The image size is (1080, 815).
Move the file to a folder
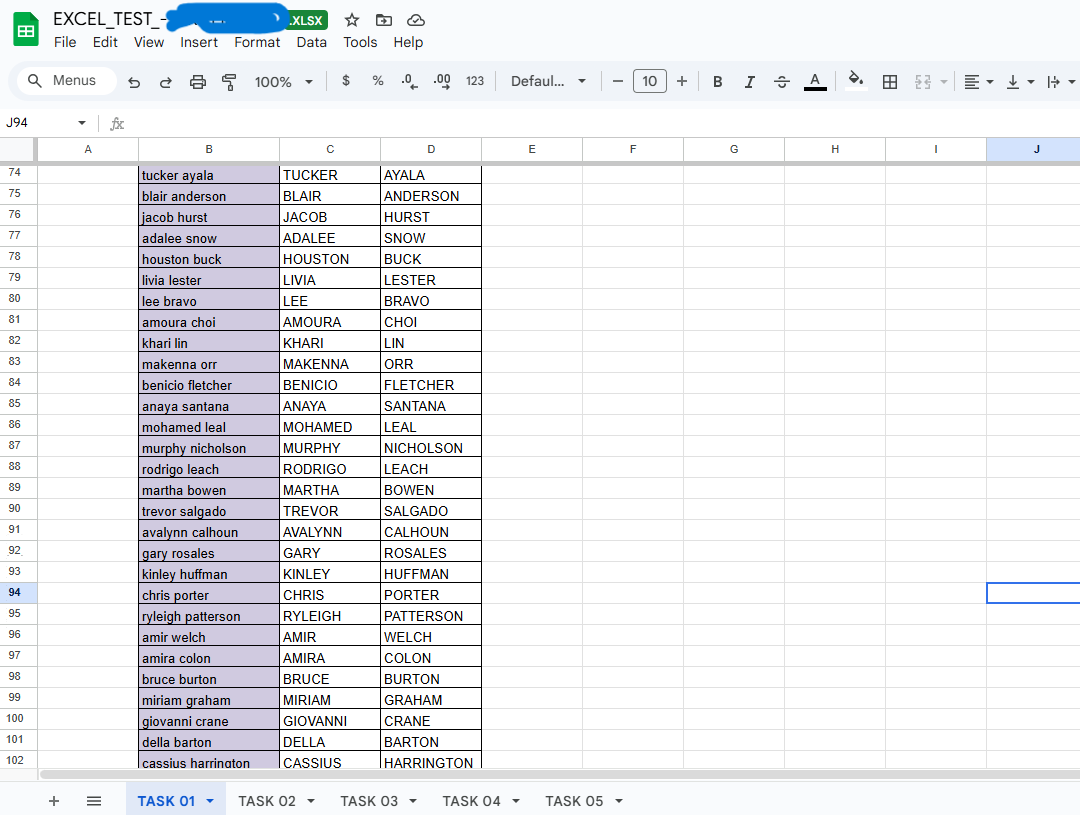point(384,20)
